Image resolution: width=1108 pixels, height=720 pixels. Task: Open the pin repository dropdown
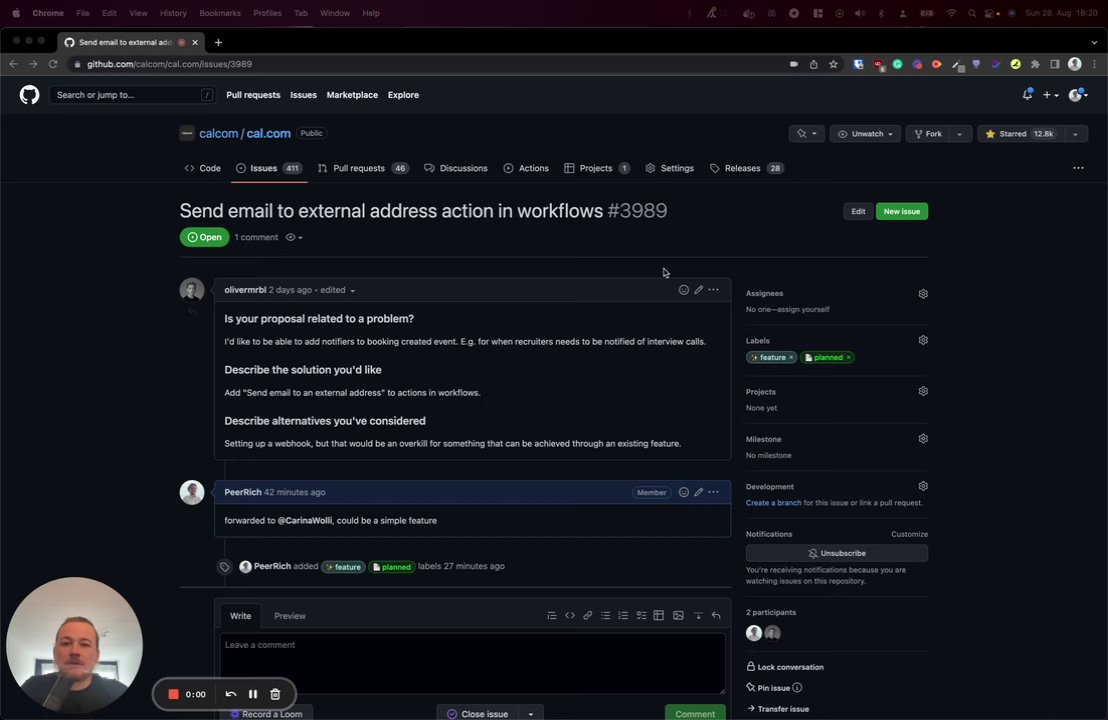tap(806, 134)
